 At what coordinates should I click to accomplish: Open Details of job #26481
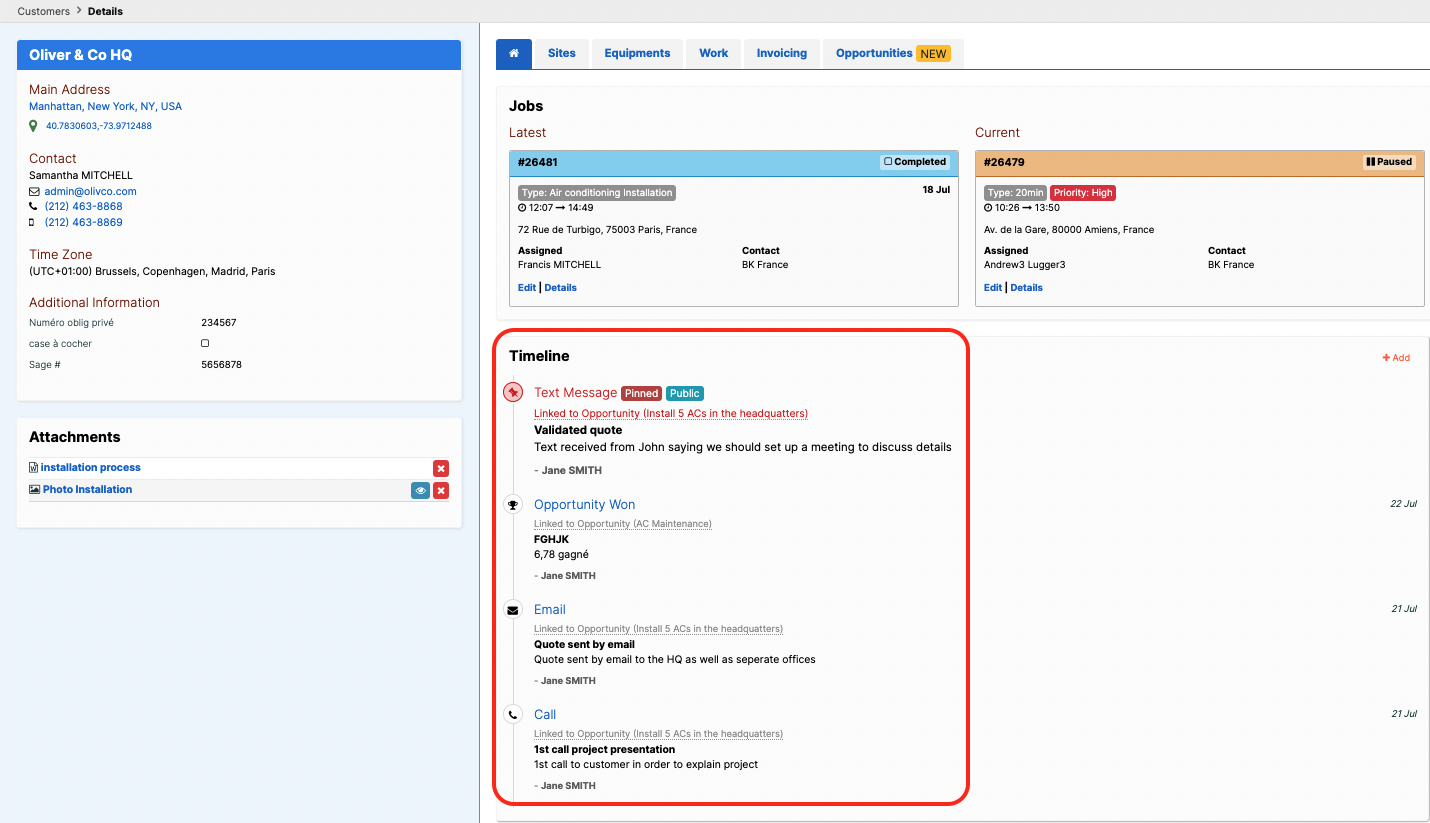(561, 288)
